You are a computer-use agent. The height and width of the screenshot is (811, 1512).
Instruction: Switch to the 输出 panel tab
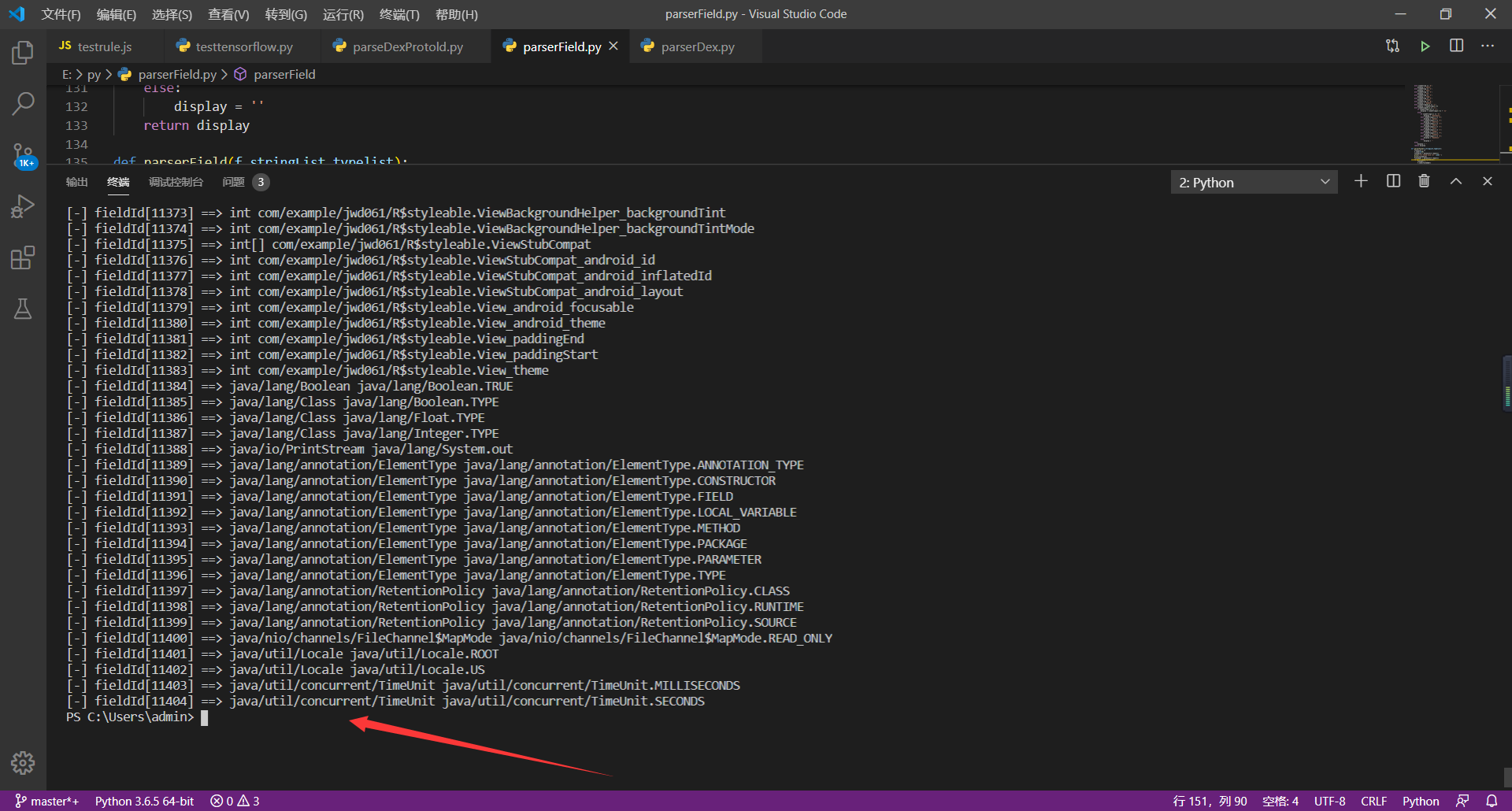[76, 182]
